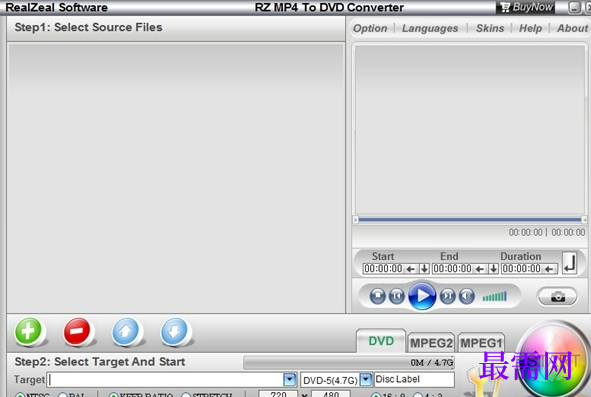591x397 pixels.
Task: Open the About menu
Action: (573, 28)
